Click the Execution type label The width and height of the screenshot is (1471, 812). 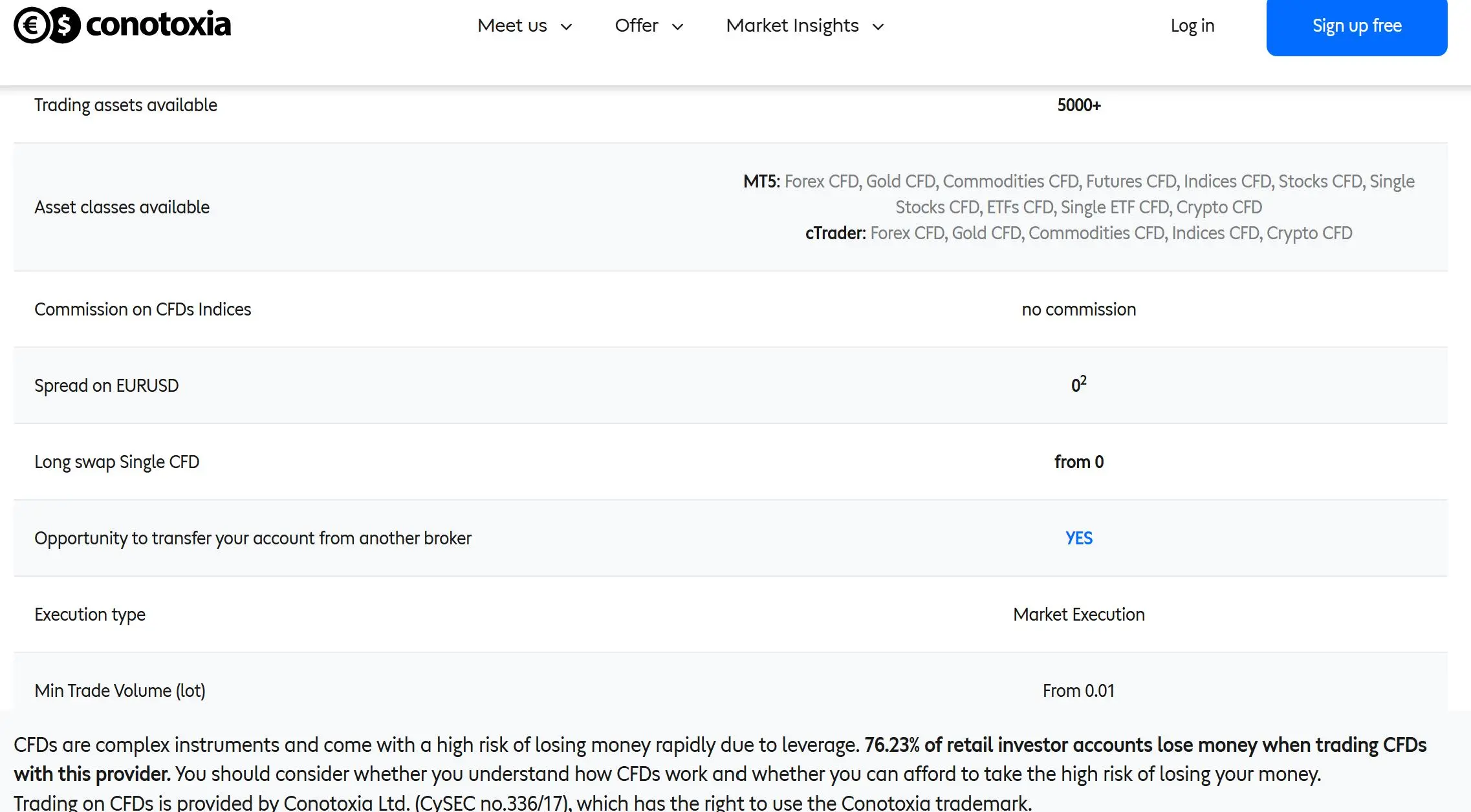[x=89, y=614]
